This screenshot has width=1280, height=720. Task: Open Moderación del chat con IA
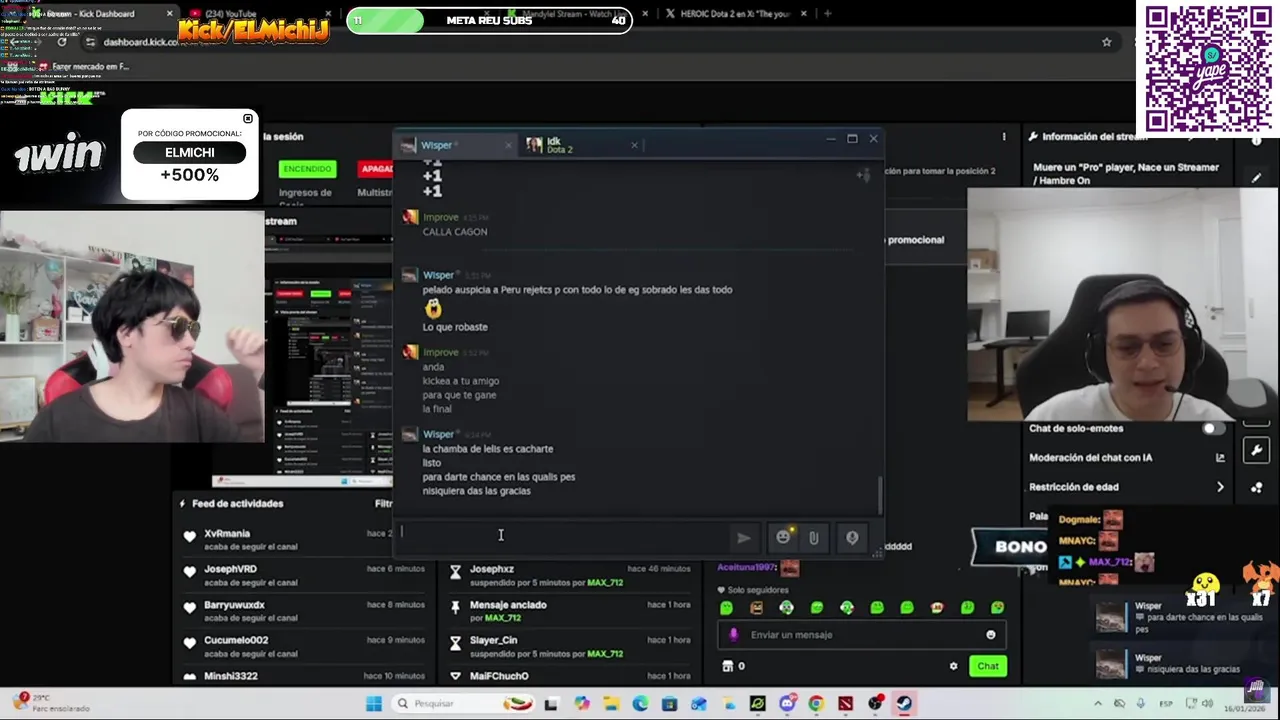(x=1126, y=457)
